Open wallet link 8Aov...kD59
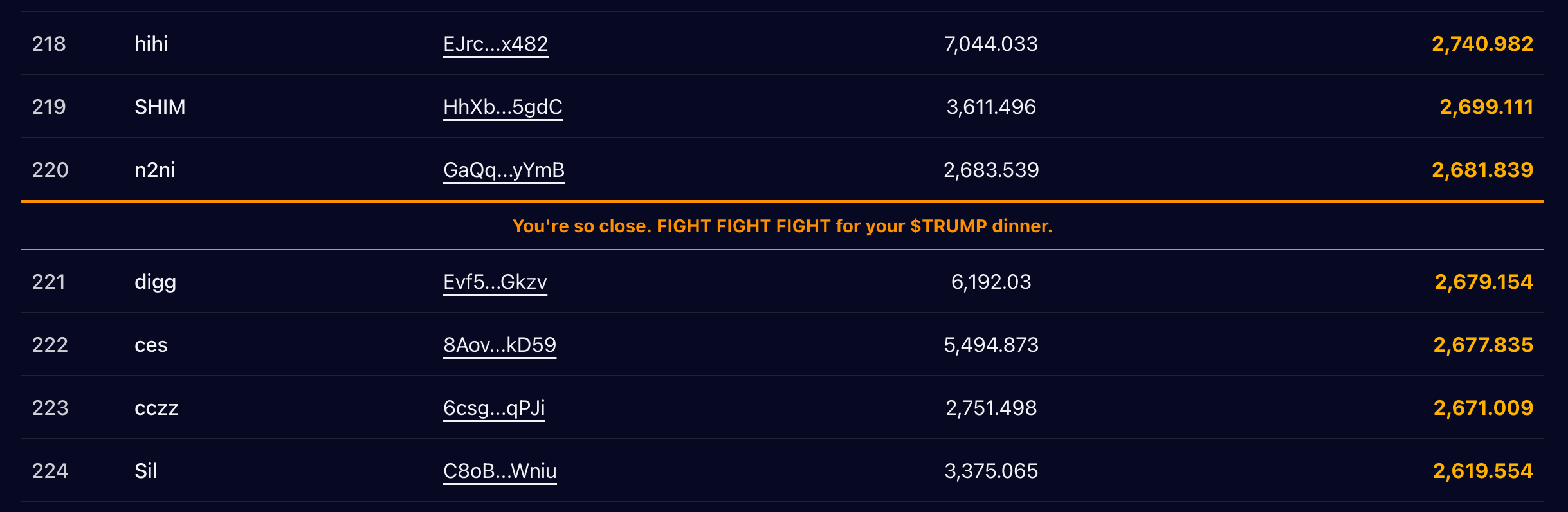The image size is (1568, 512). [x=500, y=345]
